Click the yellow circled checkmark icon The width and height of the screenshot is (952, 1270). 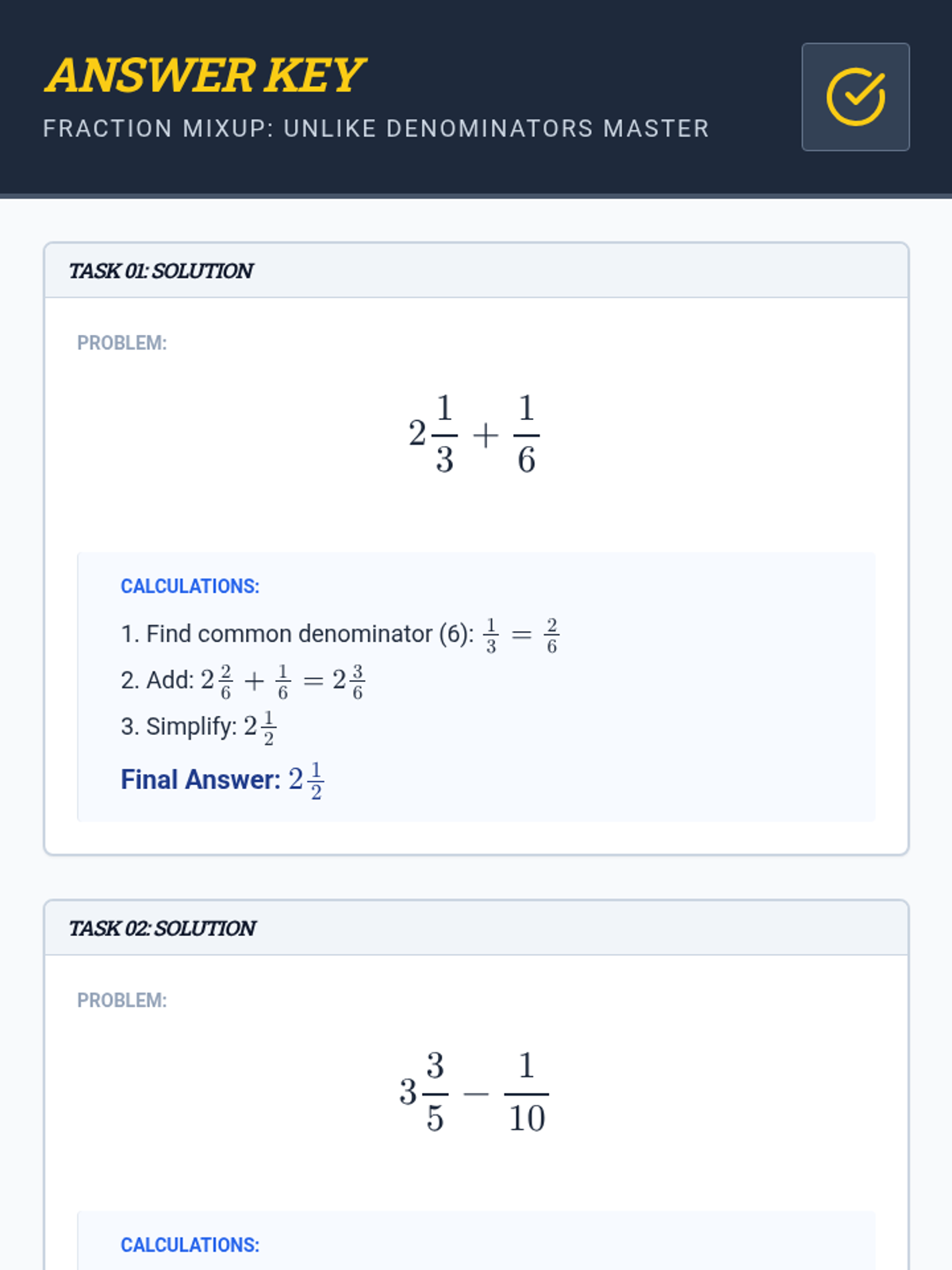tap(855, 97)
